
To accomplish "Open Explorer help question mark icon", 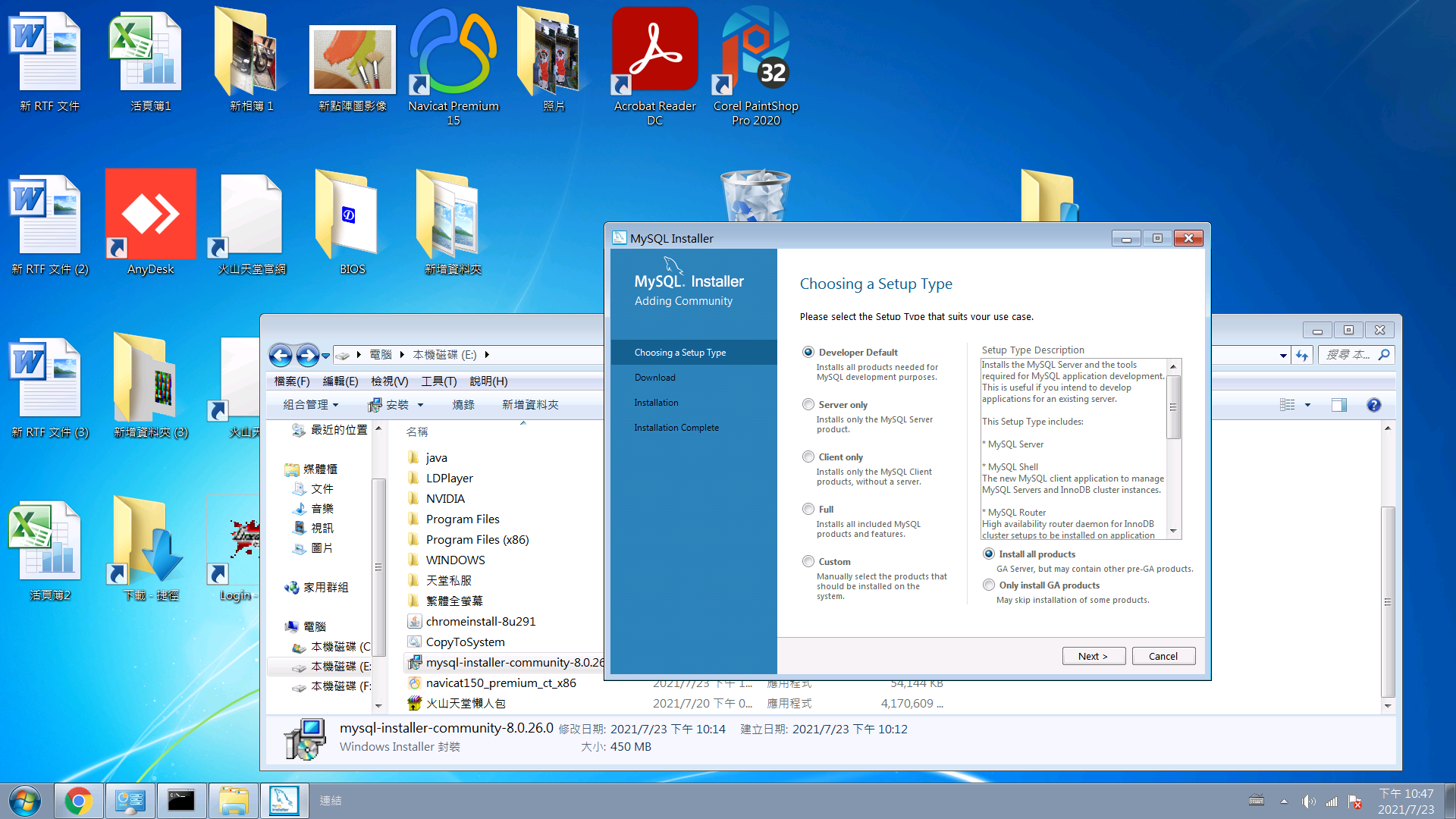I will click(x=1373, y=405).
